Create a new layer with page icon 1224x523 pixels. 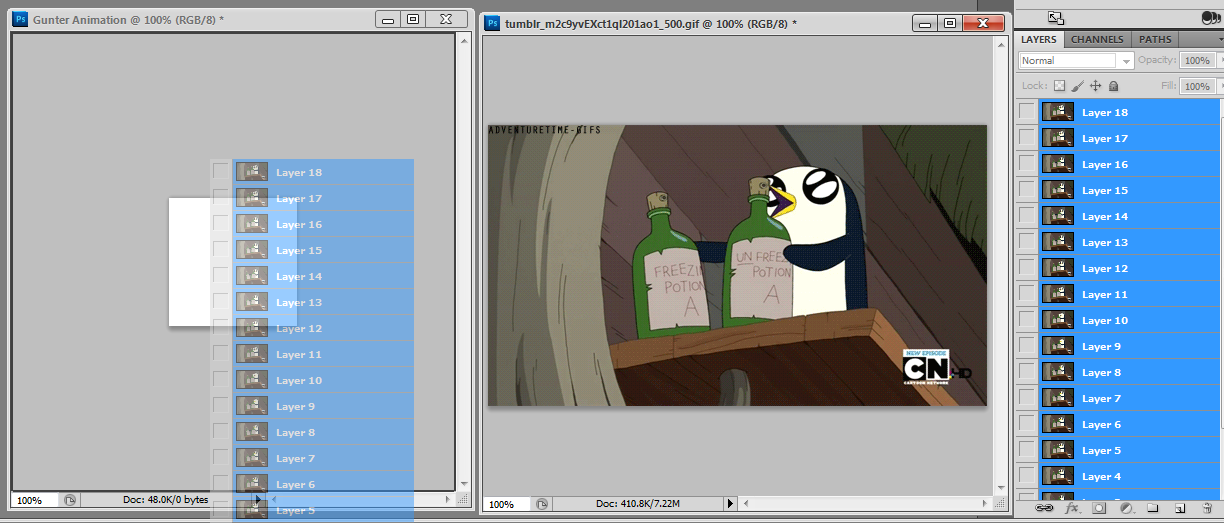[1179, 508]
